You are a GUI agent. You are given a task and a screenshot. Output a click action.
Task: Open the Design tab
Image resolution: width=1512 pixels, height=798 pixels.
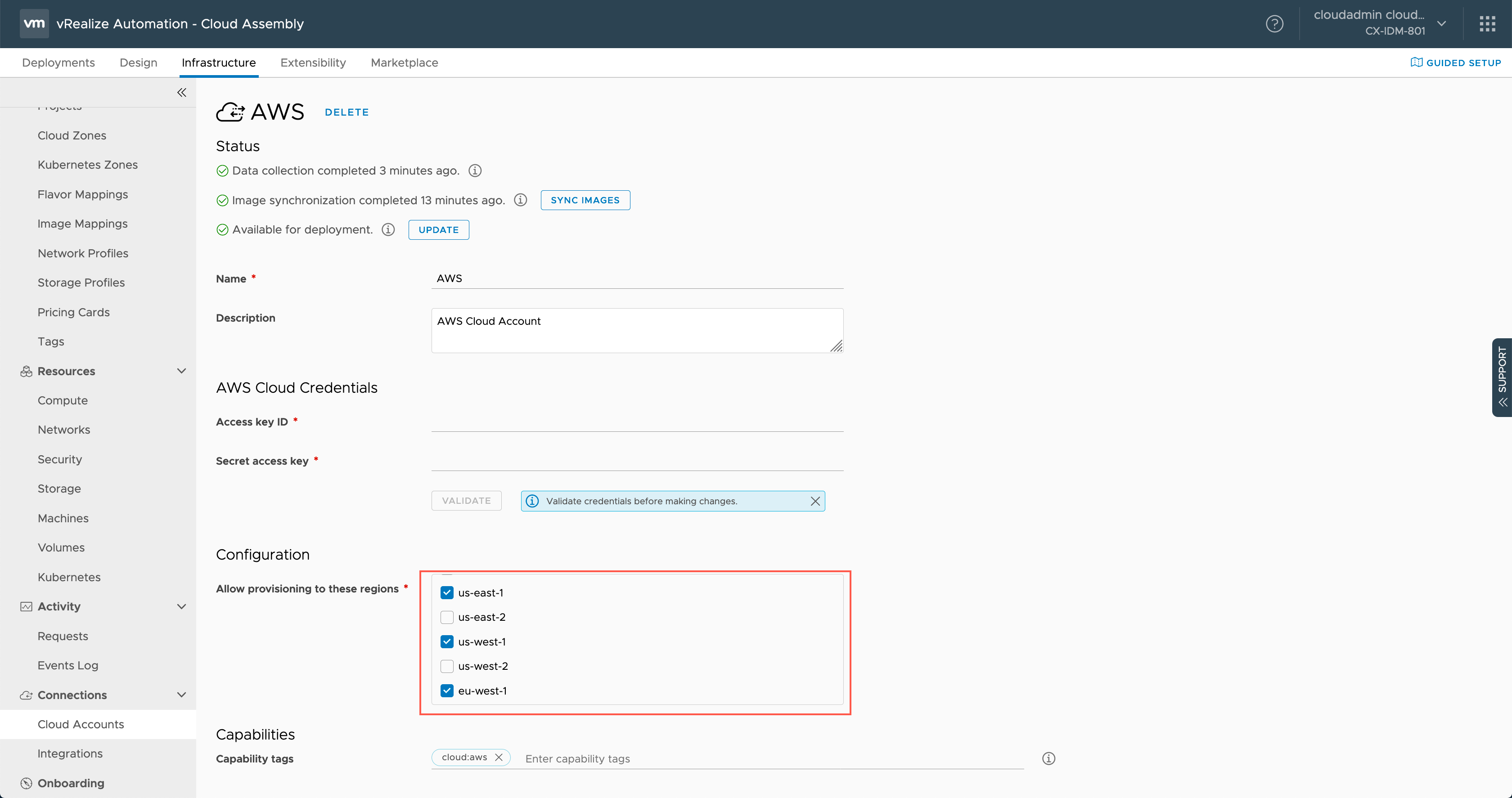(x=138, y=63)
